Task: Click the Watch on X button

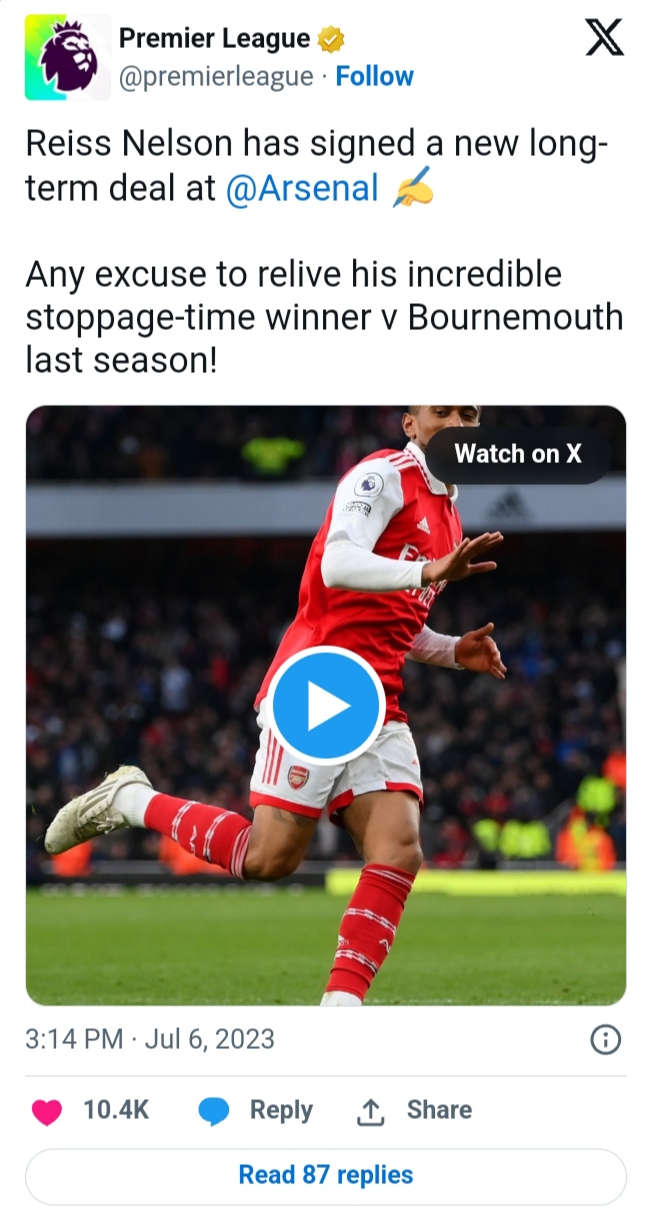Action: pos(517,454)
